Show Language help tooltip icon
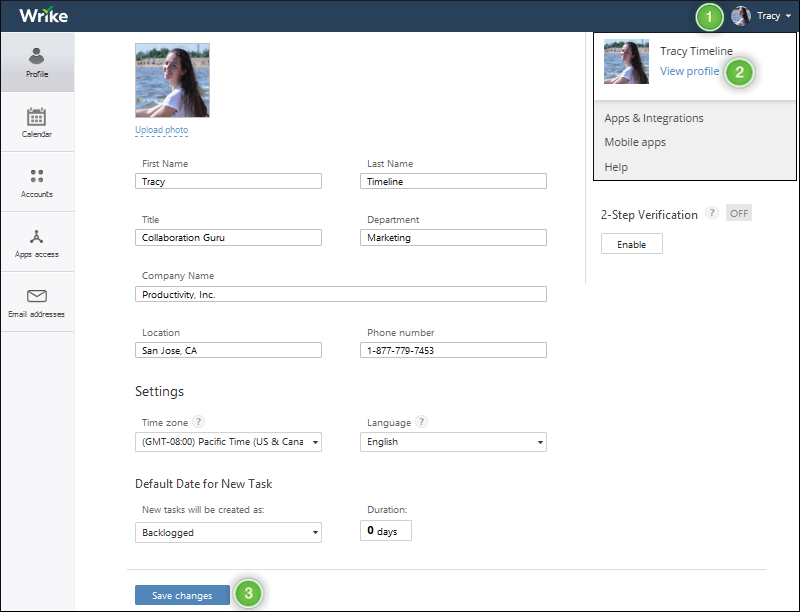The image size is (800, 612). [421, 422]
